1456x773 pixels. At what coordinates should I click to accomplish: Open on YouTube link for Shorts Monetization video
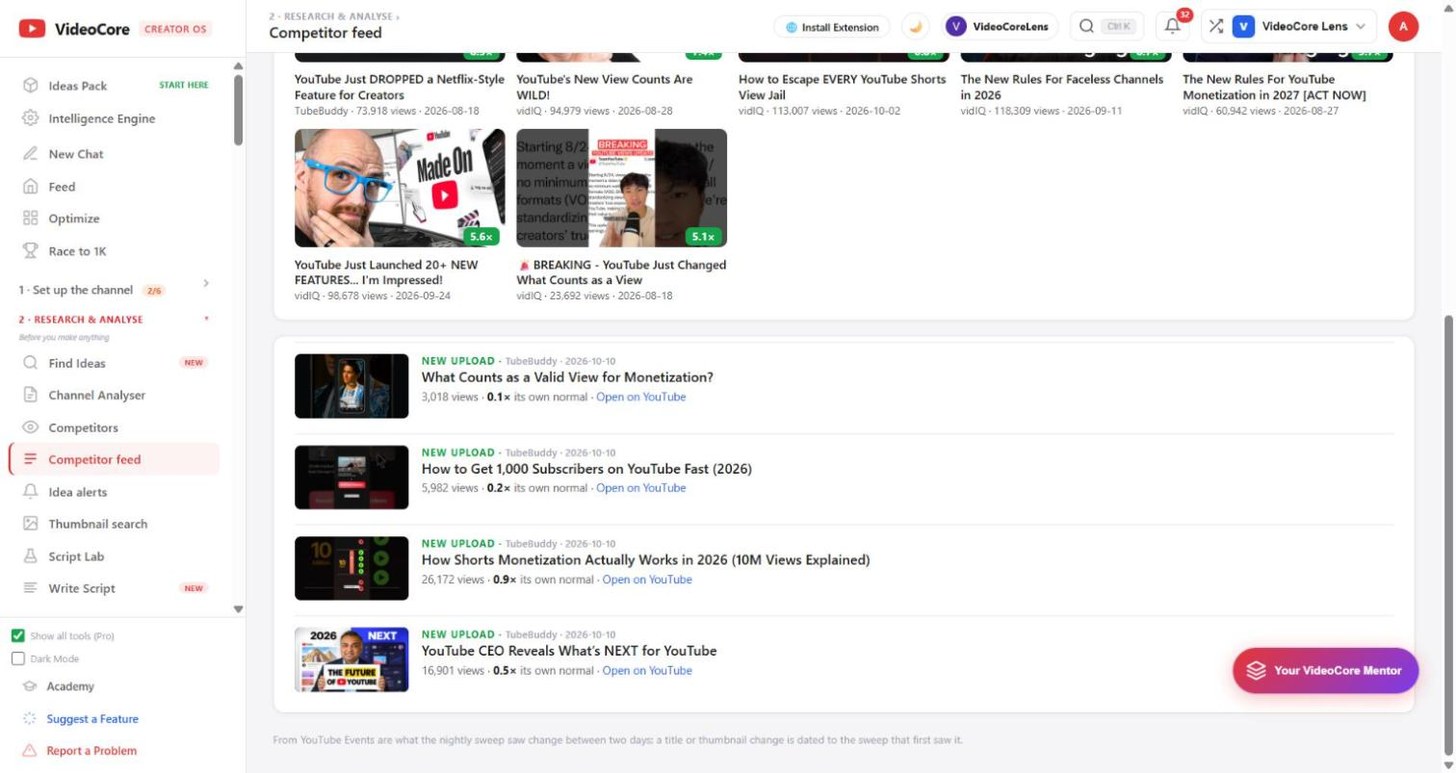pos(647,579)
